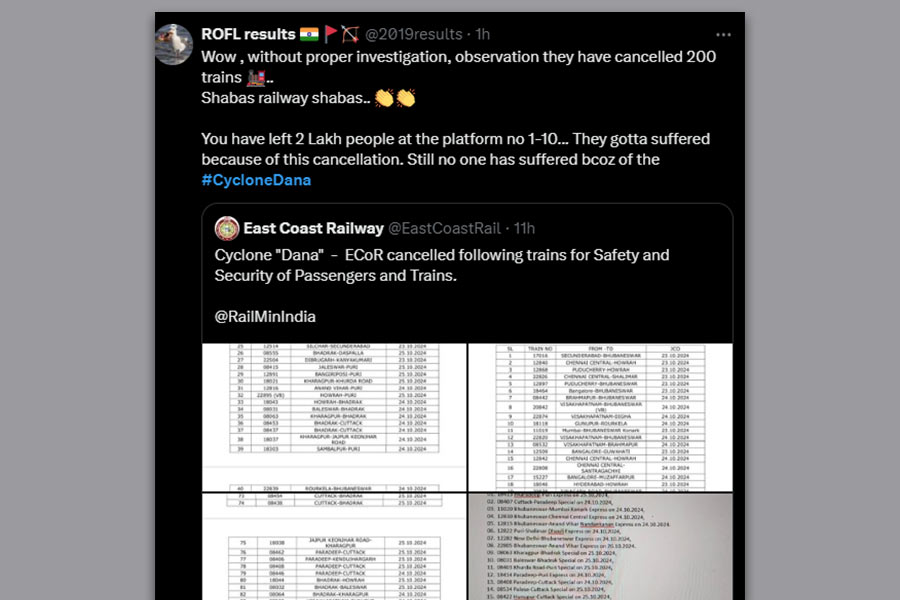The image size is (900, 600).
Task: Open top-right Secunderabad-Bhubaneswar train table image
Action: pyautogui.click(x=600, y=416)
